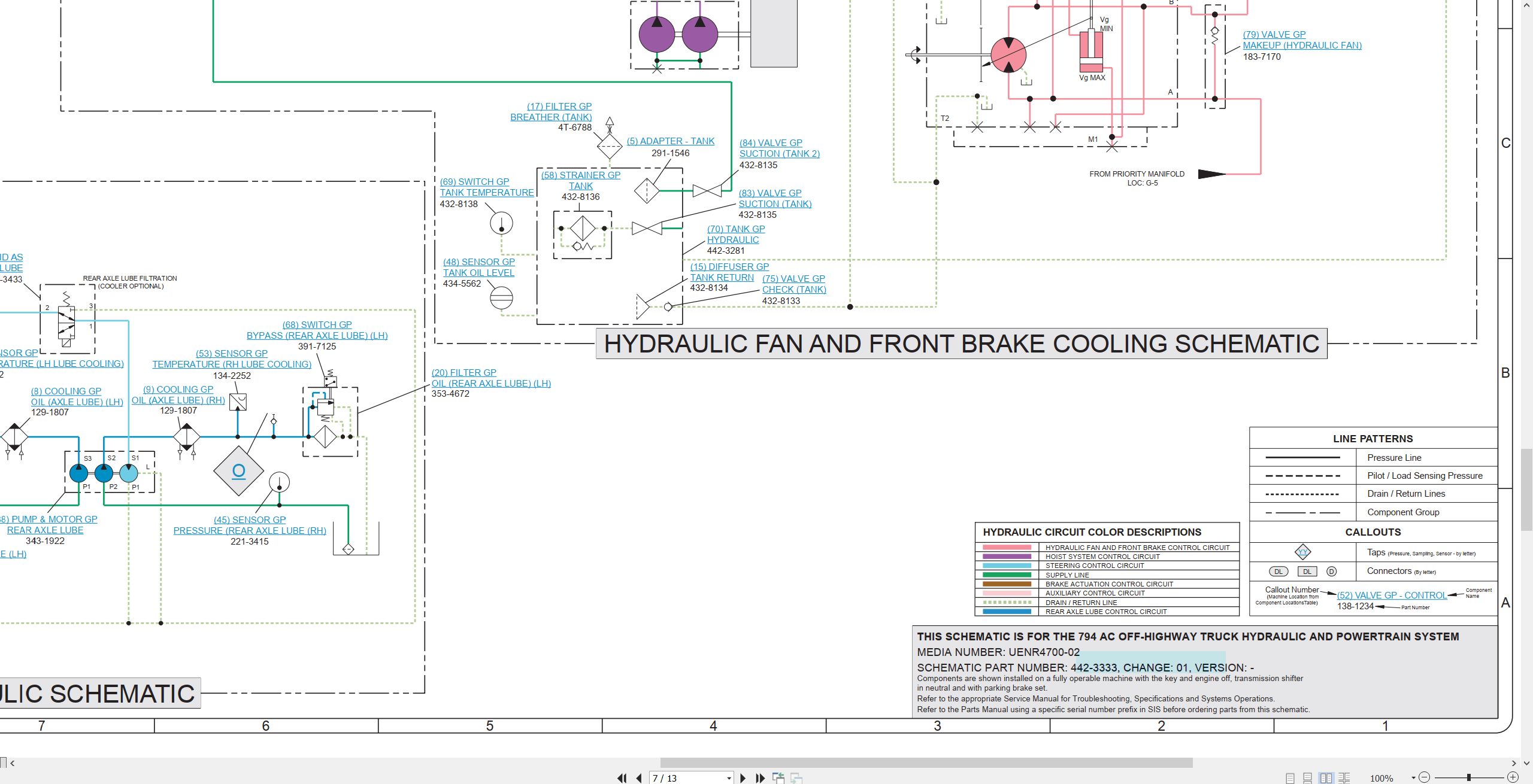1533x784 pixels.
Task: Click FROM PRIORITY MANIFOLD LOC: G-5 label
Action: click(1137, 178)
